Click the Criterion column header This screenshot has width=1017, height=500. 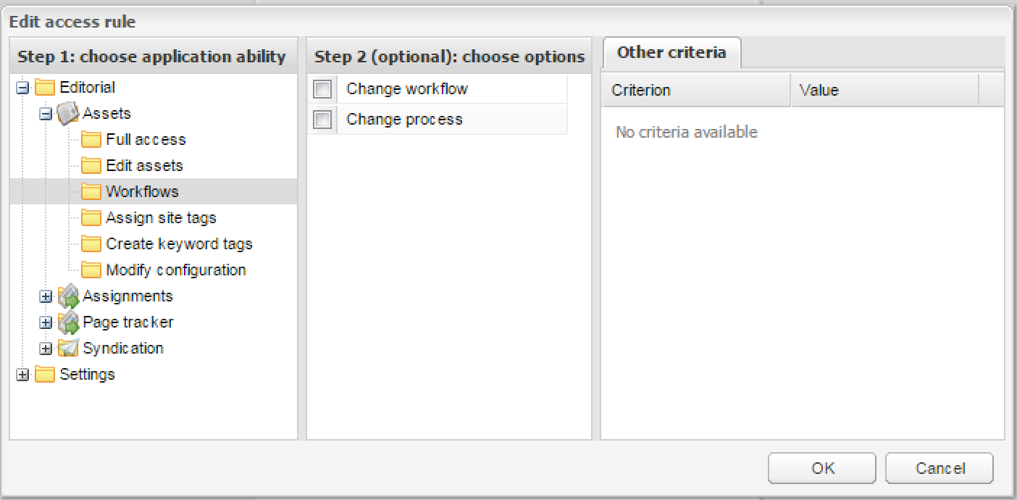[x=696, y=90]
